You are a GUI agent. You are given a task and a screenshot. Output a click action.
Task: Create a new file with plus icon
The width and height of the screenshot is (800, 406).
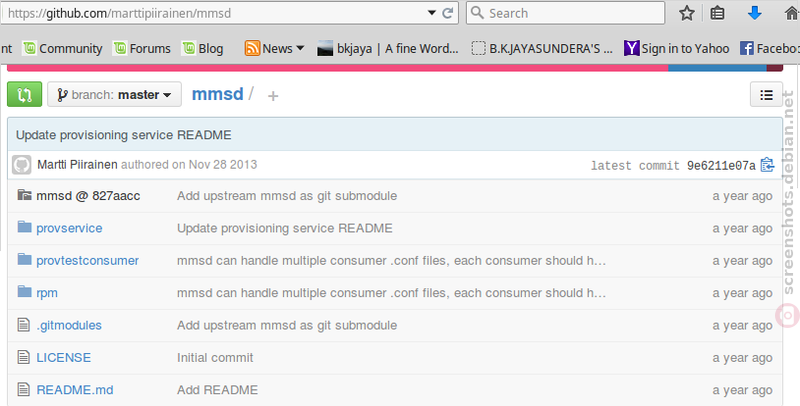coord(273,96)
